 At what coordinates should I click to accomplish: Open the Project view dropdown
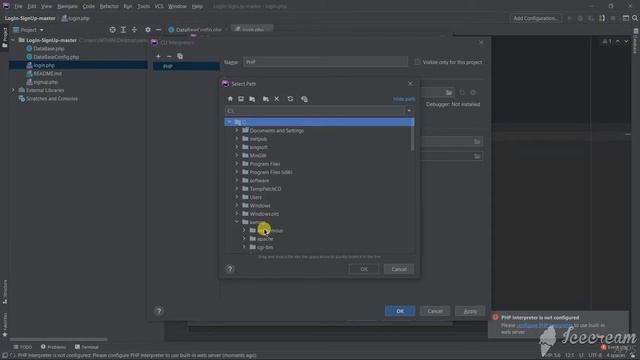click(x=28, y=30)
